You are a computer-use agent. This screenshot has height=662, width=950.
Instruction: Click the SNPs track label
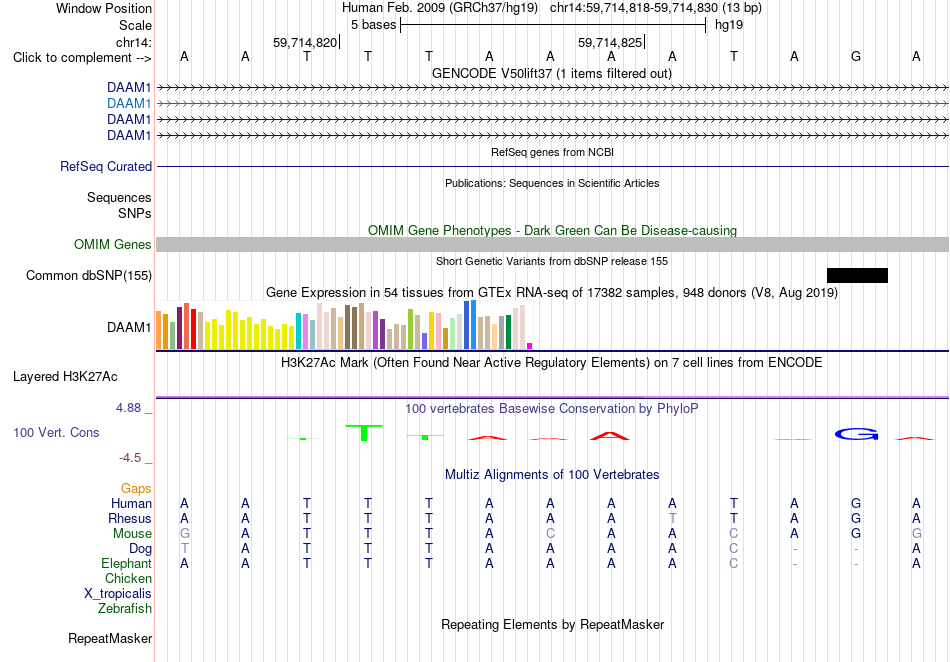[x=135, y=213]
